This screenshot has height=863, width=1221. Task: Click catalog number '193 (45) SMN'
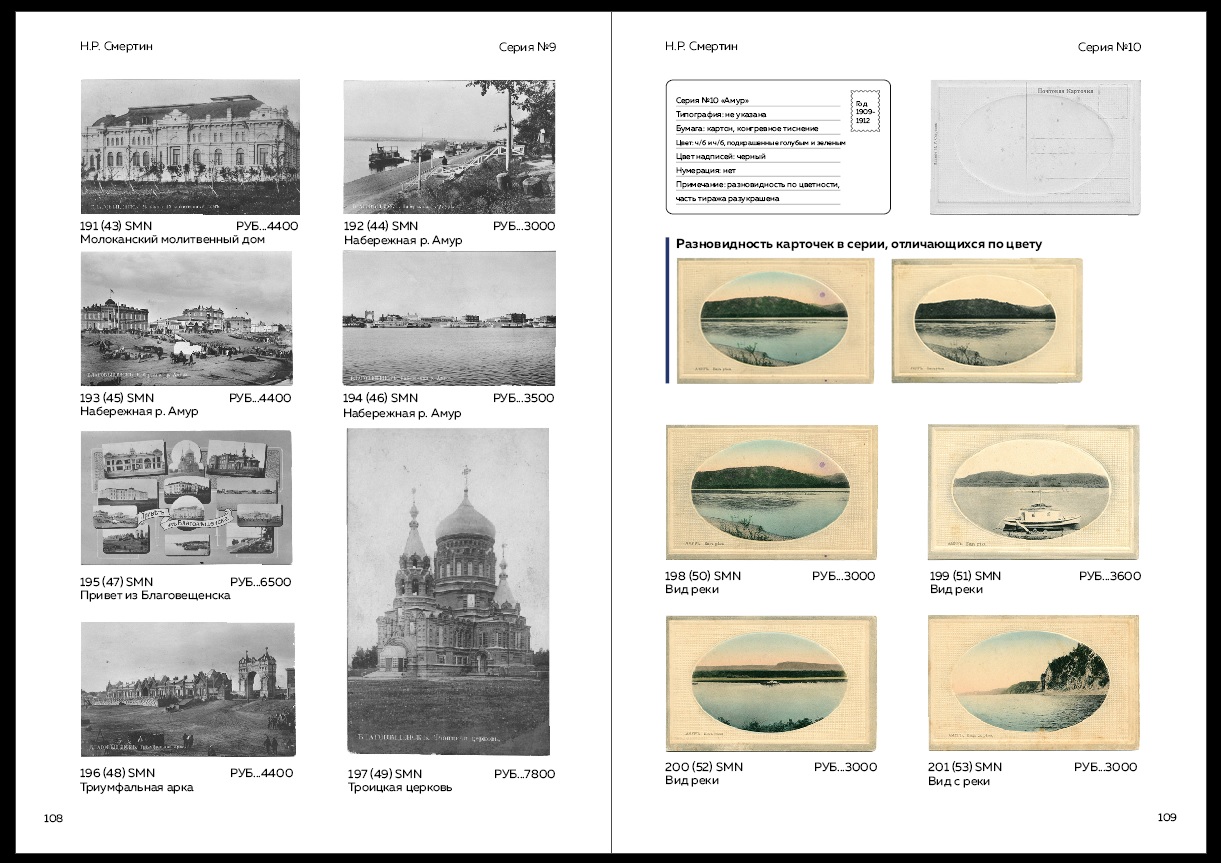pos(117,398)
